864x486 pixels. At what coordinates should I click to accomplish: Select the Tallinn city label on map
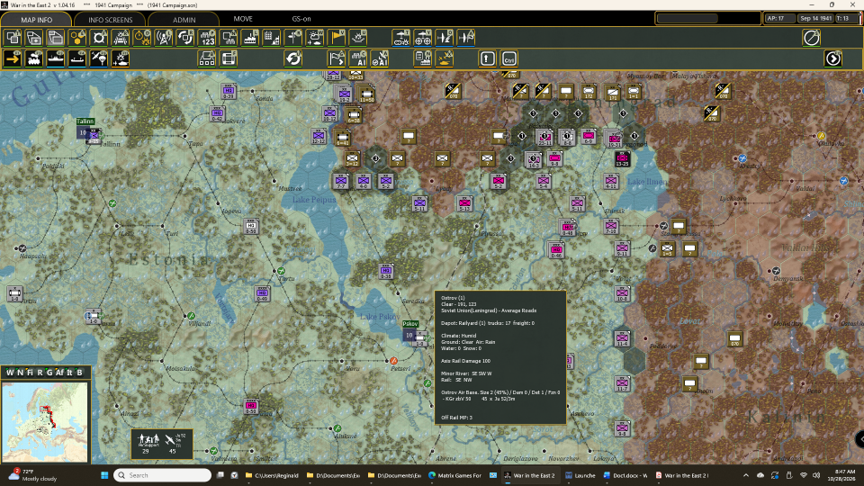coord(85,121)
